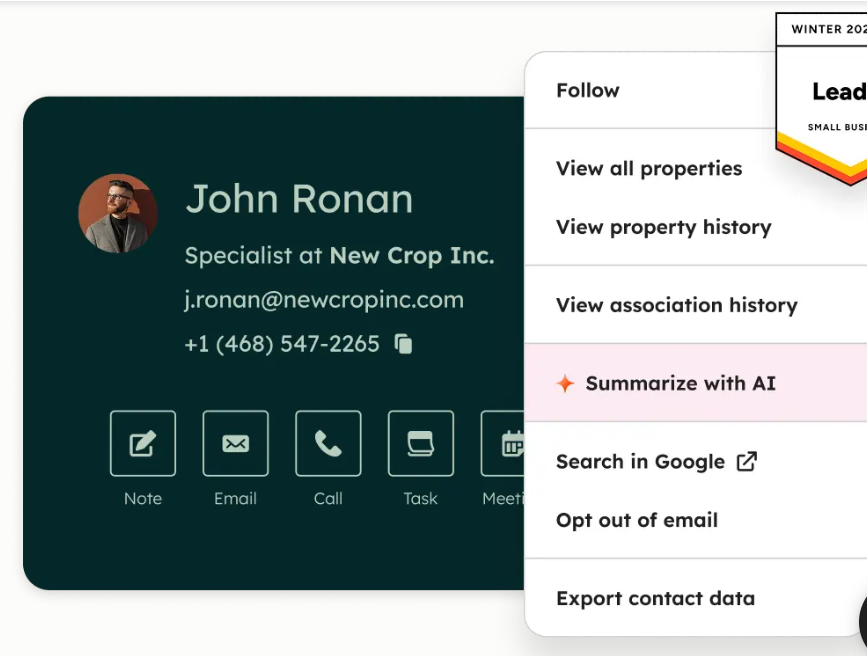Viewport: 867px width, 656px height.
Task: Click the Meeting calendar icon button
Action: (503, 443)
